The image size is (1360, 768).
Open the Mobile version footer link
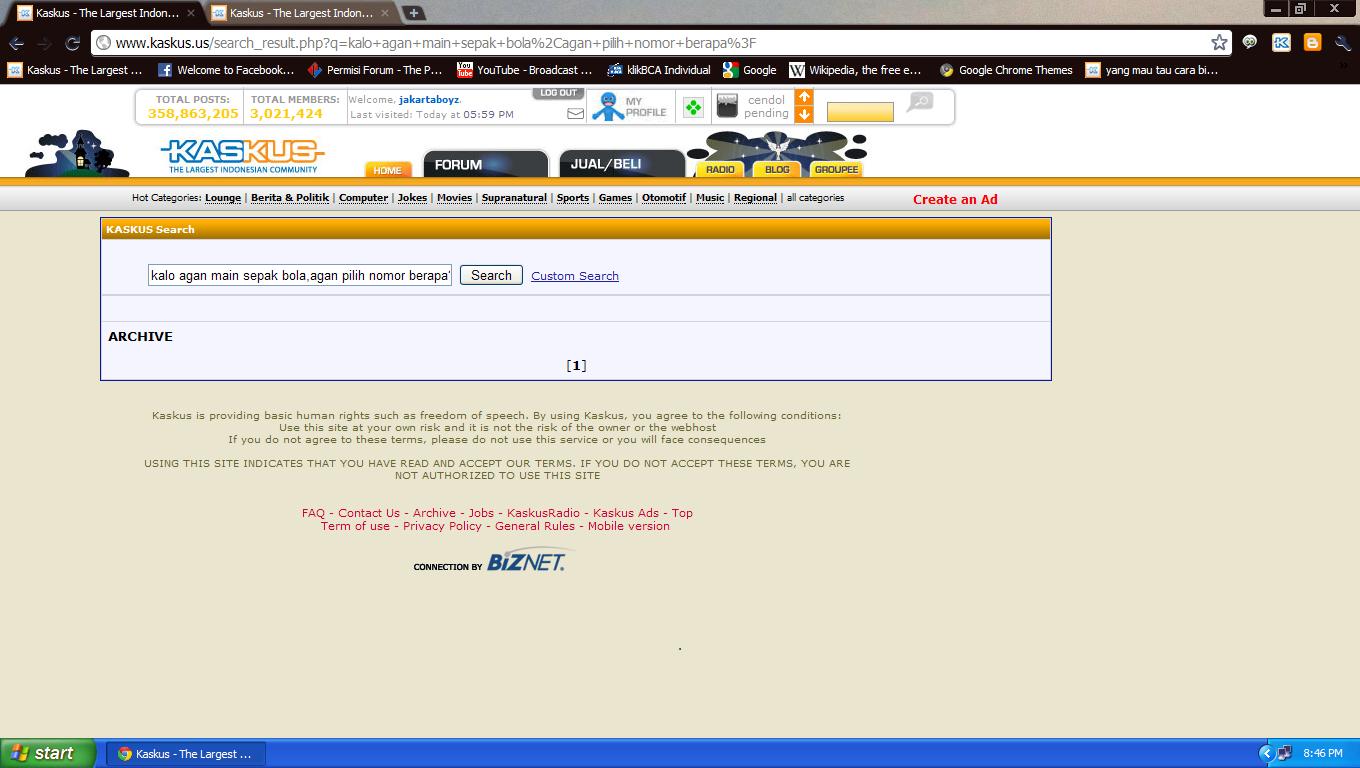(629, 526)
